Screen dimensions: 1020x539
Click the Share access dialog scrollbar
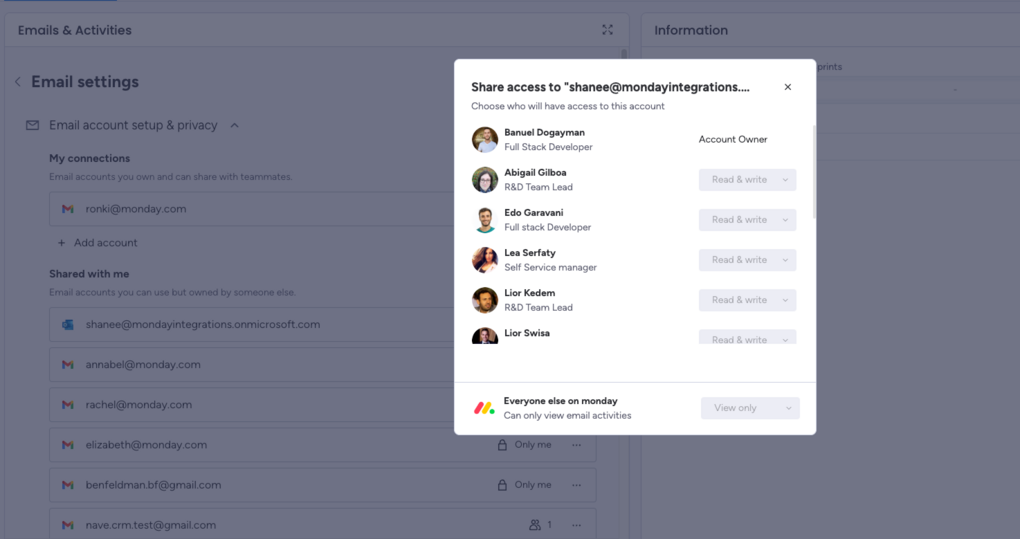[814, 172]
